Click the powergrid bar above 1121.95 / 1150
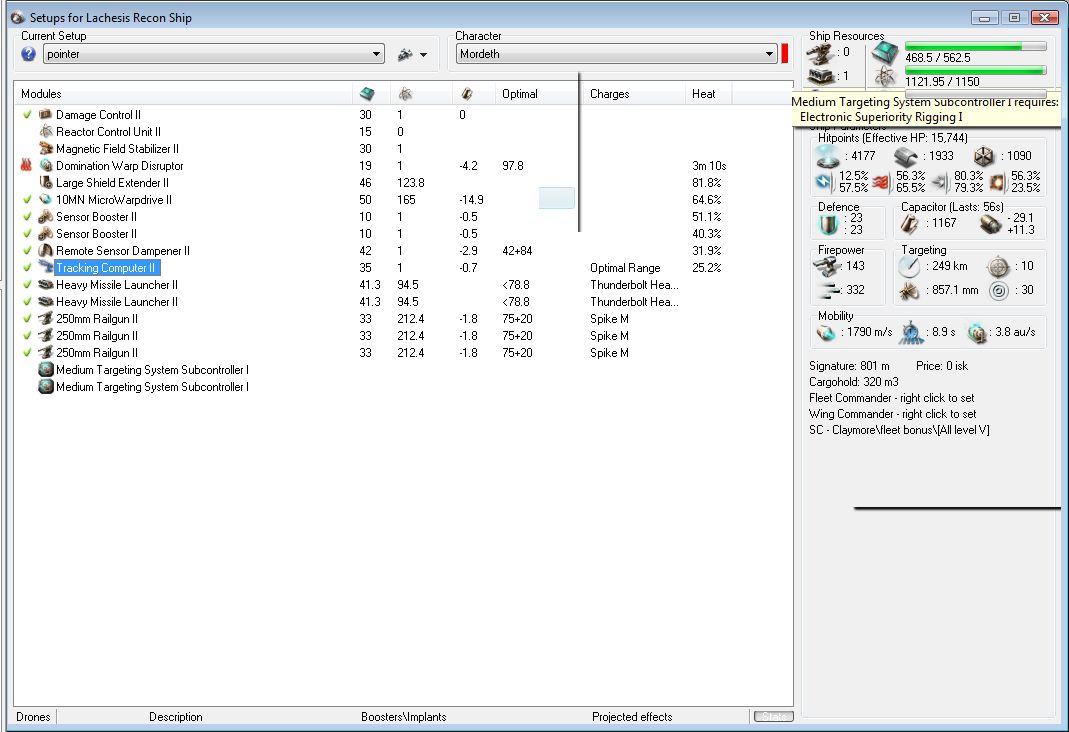1069x732 pixels. [976, 70]
